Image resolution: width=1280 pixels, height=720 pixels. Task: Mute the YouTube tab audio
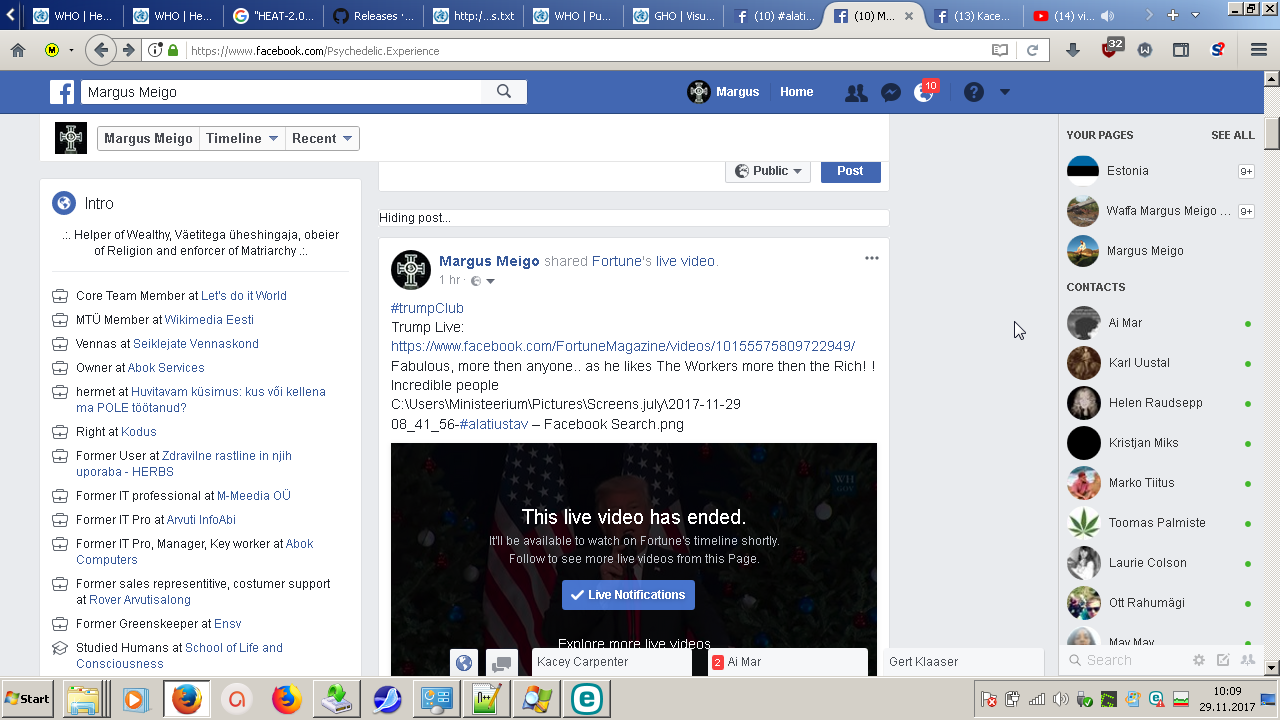[1108, 16]
